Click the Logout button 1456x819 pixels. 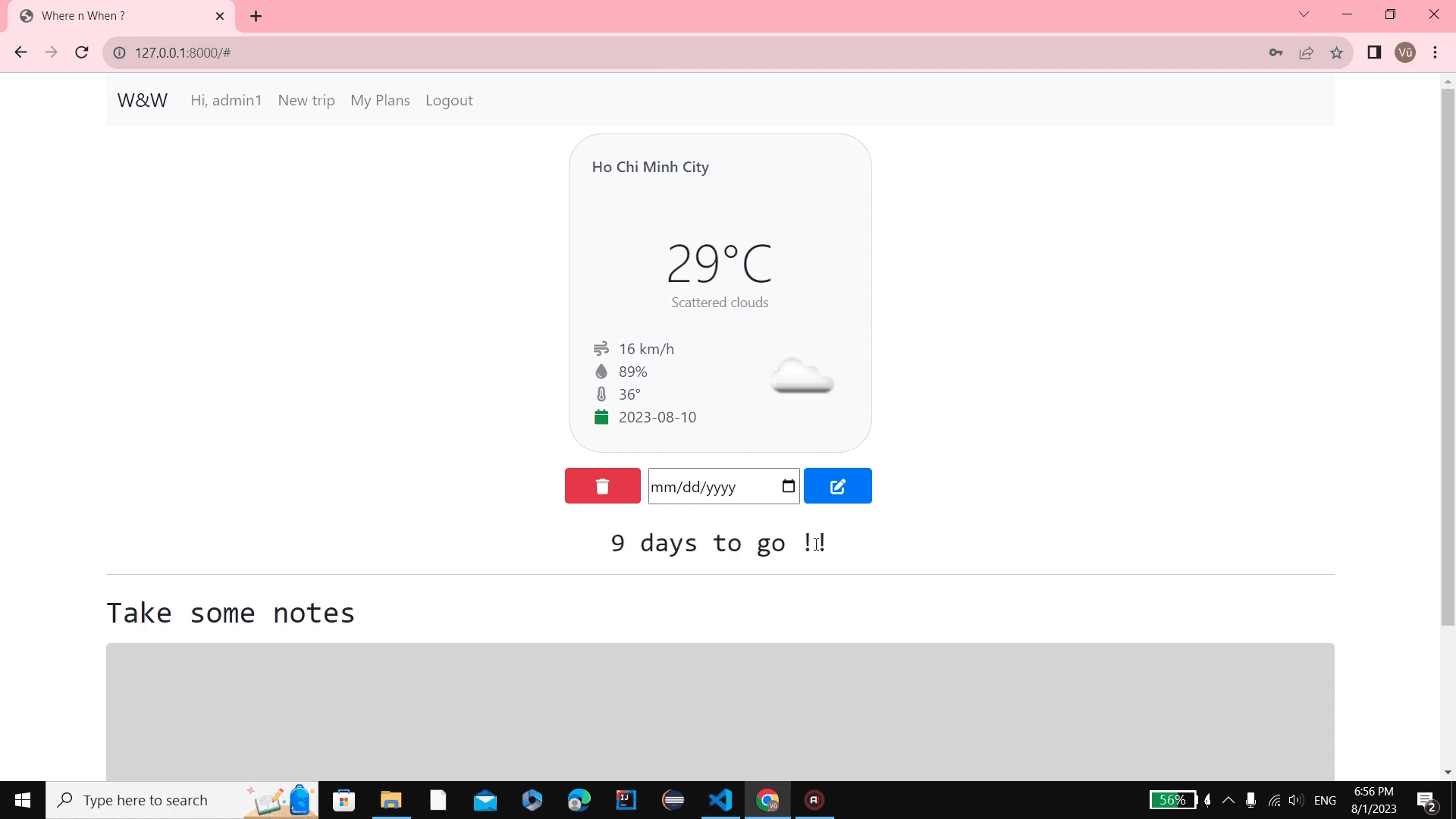click(x=450, y=101)
